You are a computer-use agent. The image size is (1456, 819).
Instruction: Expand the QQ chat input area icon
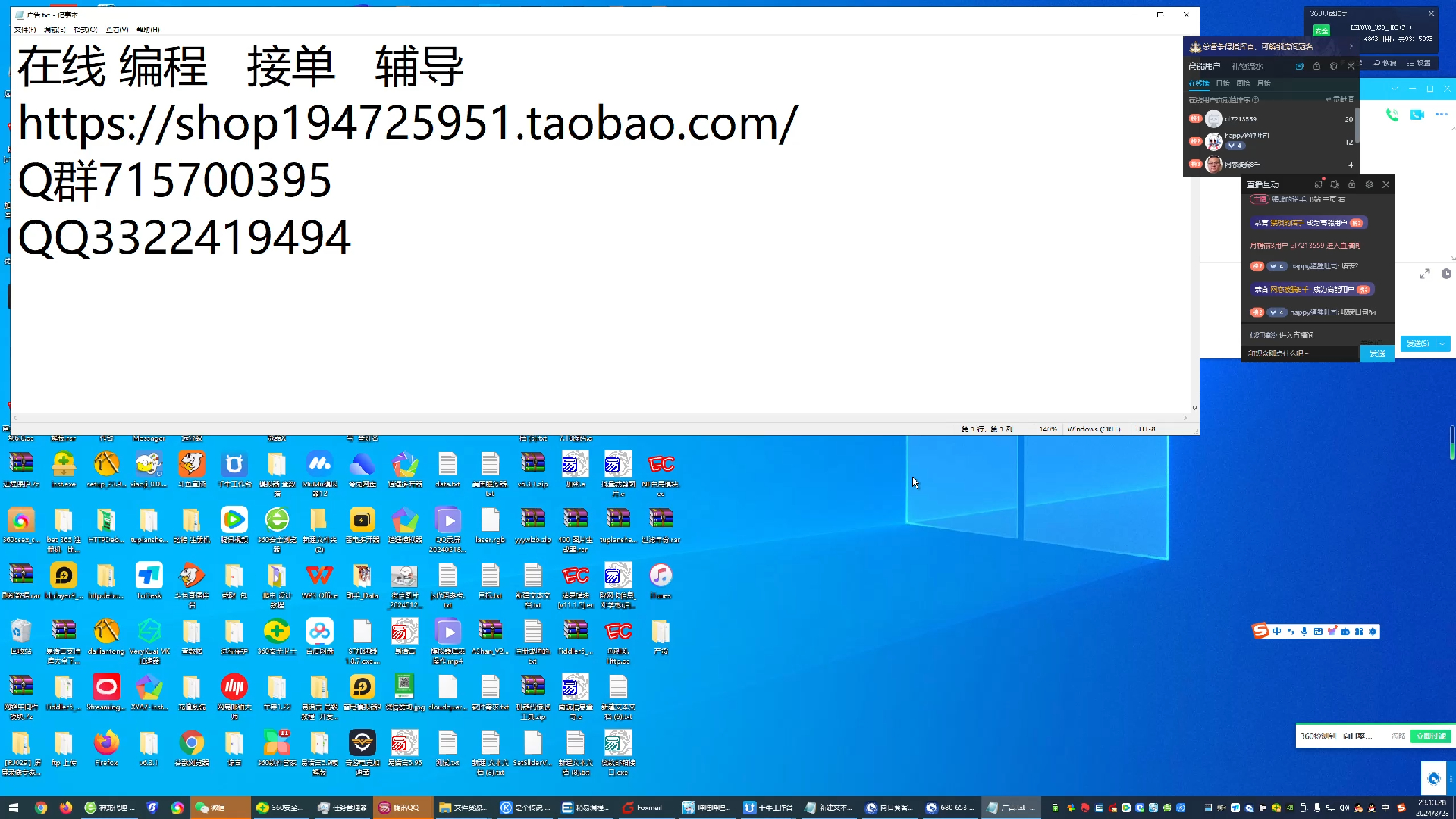(x=1425, y=274)
